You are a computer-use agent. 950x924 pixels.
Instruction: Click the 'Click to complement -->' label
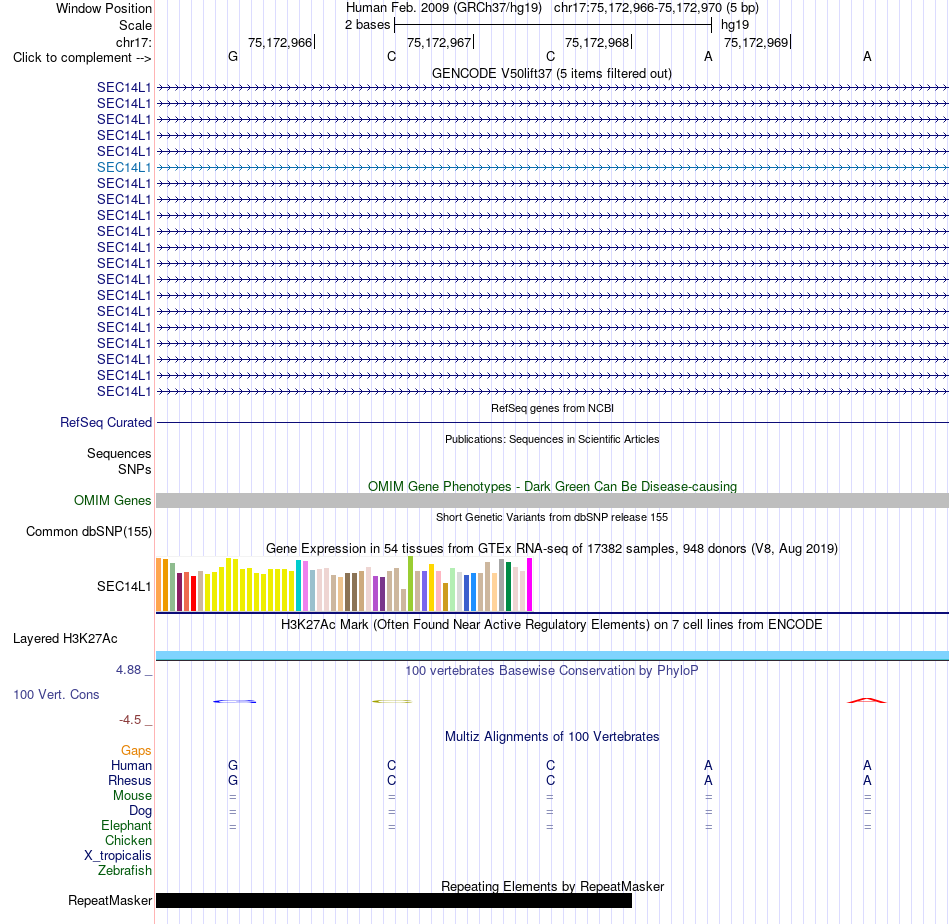click(82, 58)
